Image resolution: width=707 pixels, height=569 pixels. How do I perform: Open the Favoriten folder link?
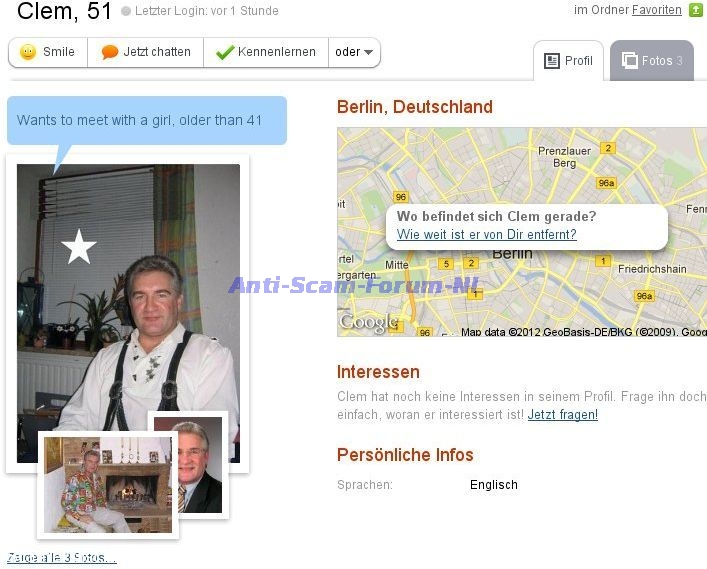pyautogui.click(x=656, y=10)
